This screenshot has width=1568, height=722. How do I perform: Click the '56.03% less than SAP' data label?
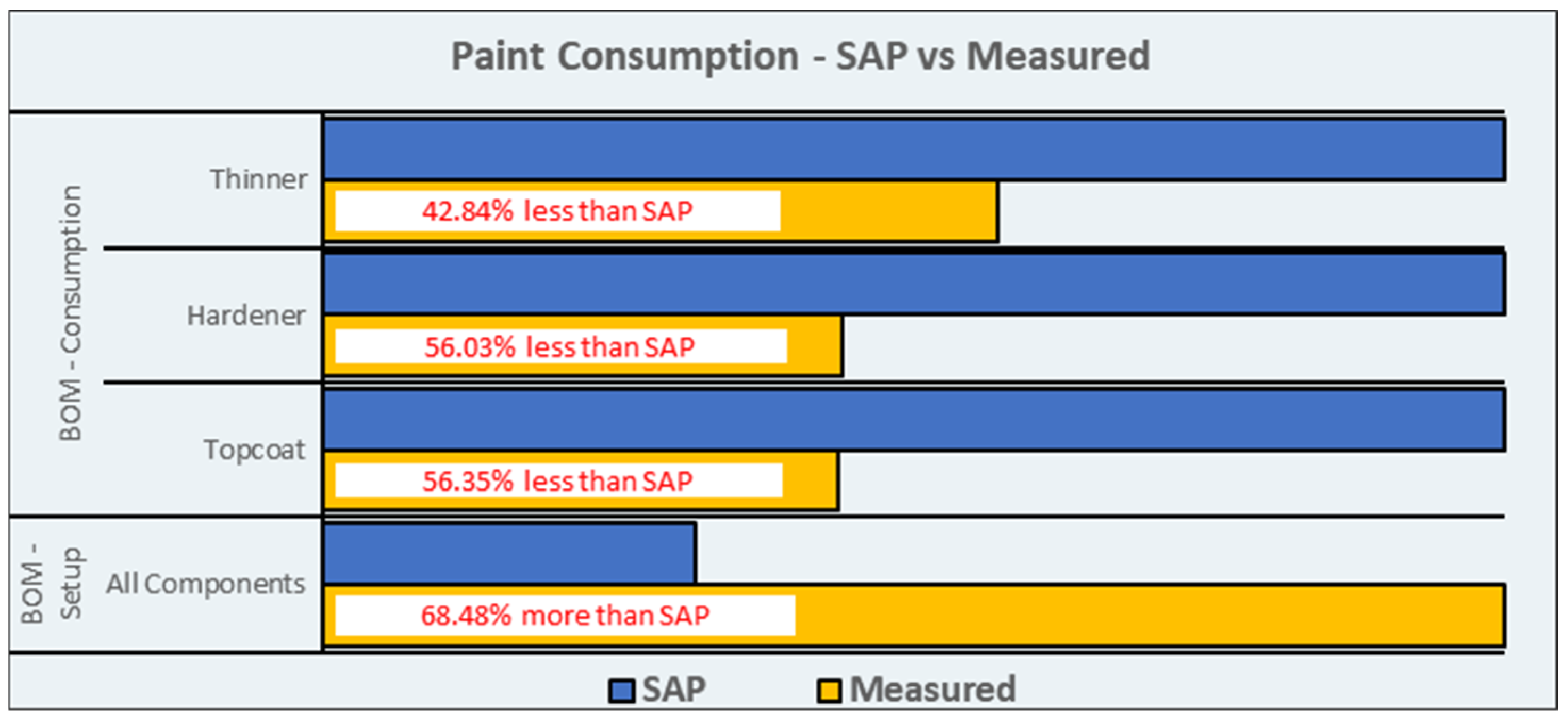click(x=560, y=347)
